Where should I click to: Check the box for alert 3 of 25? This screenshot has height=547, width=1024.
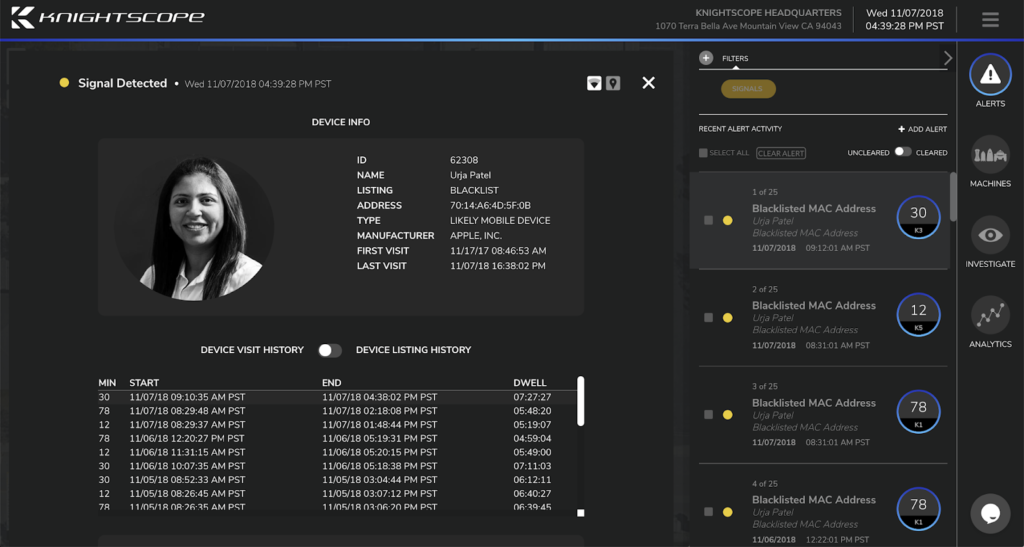(709, 414)
